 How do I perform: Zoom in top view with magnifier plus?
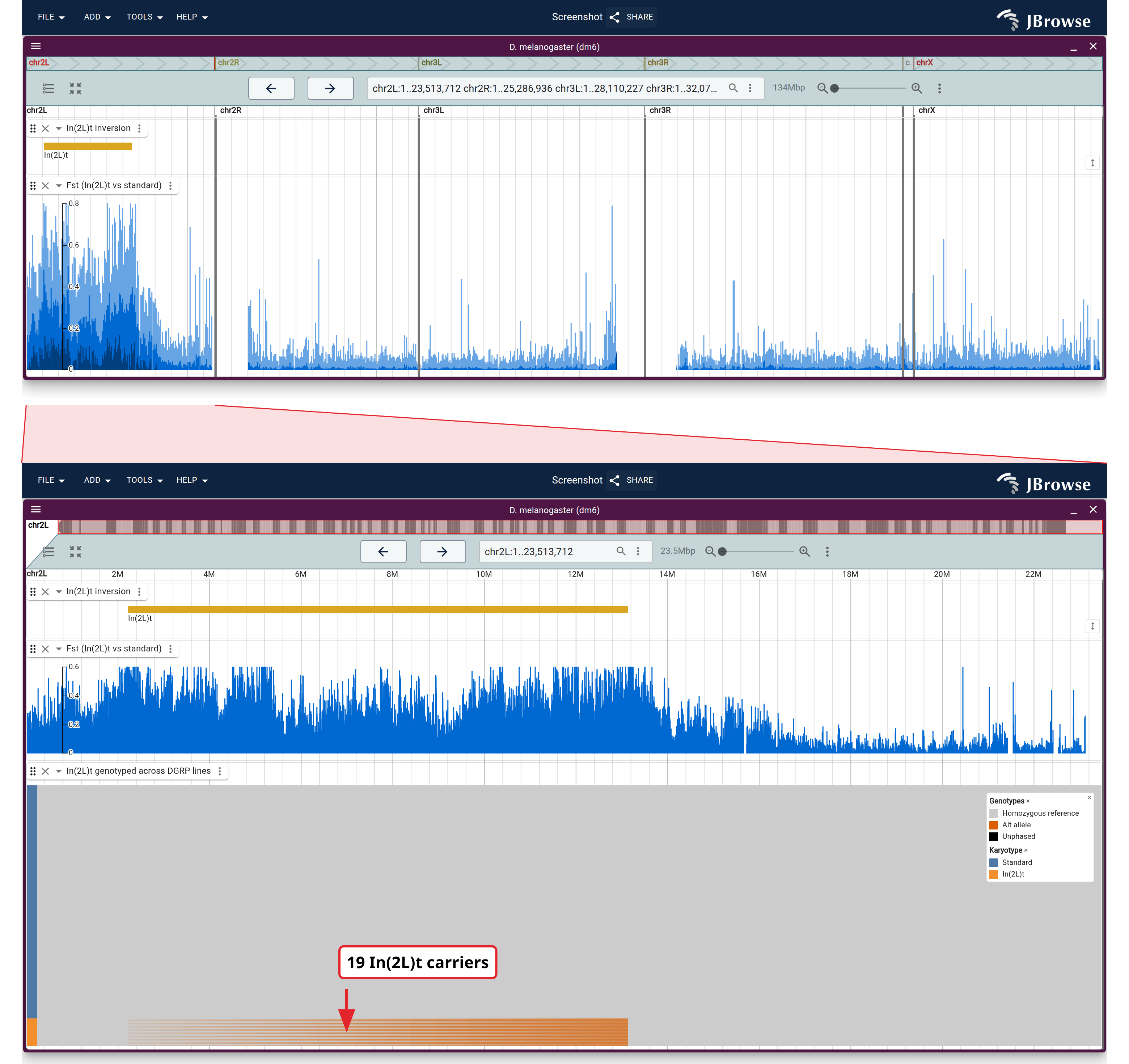pyautogui.click(x=917, y=88)
